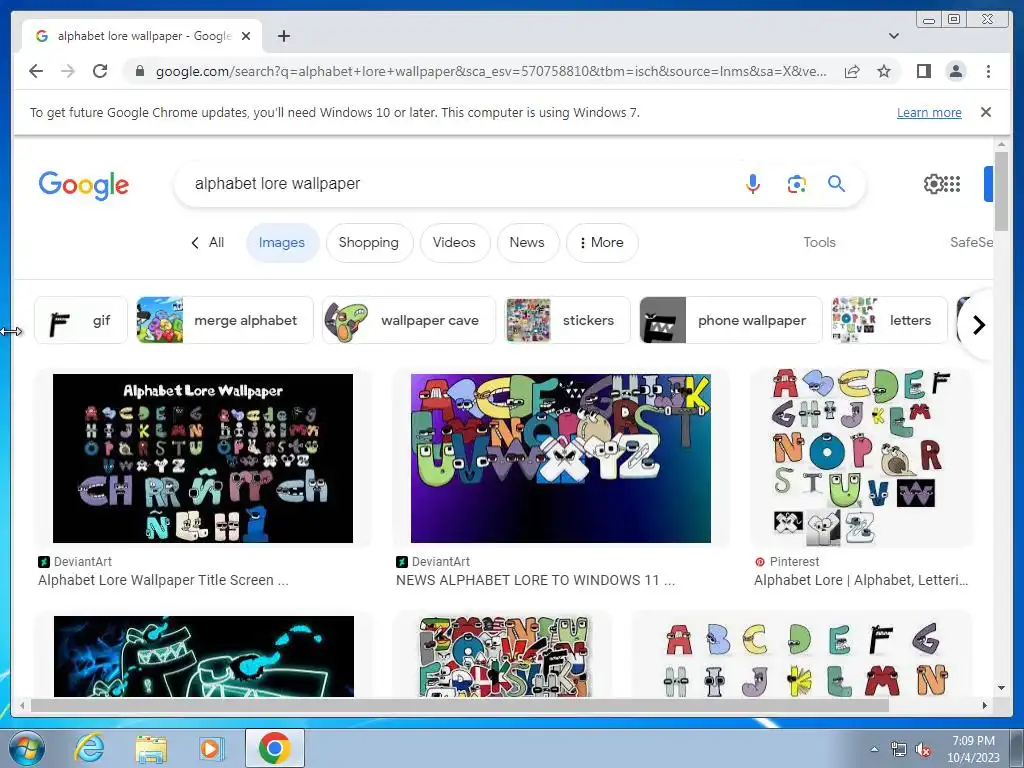Go back with the browser back arrow
Screen dimensions: 1024x768
coord(36,71)
